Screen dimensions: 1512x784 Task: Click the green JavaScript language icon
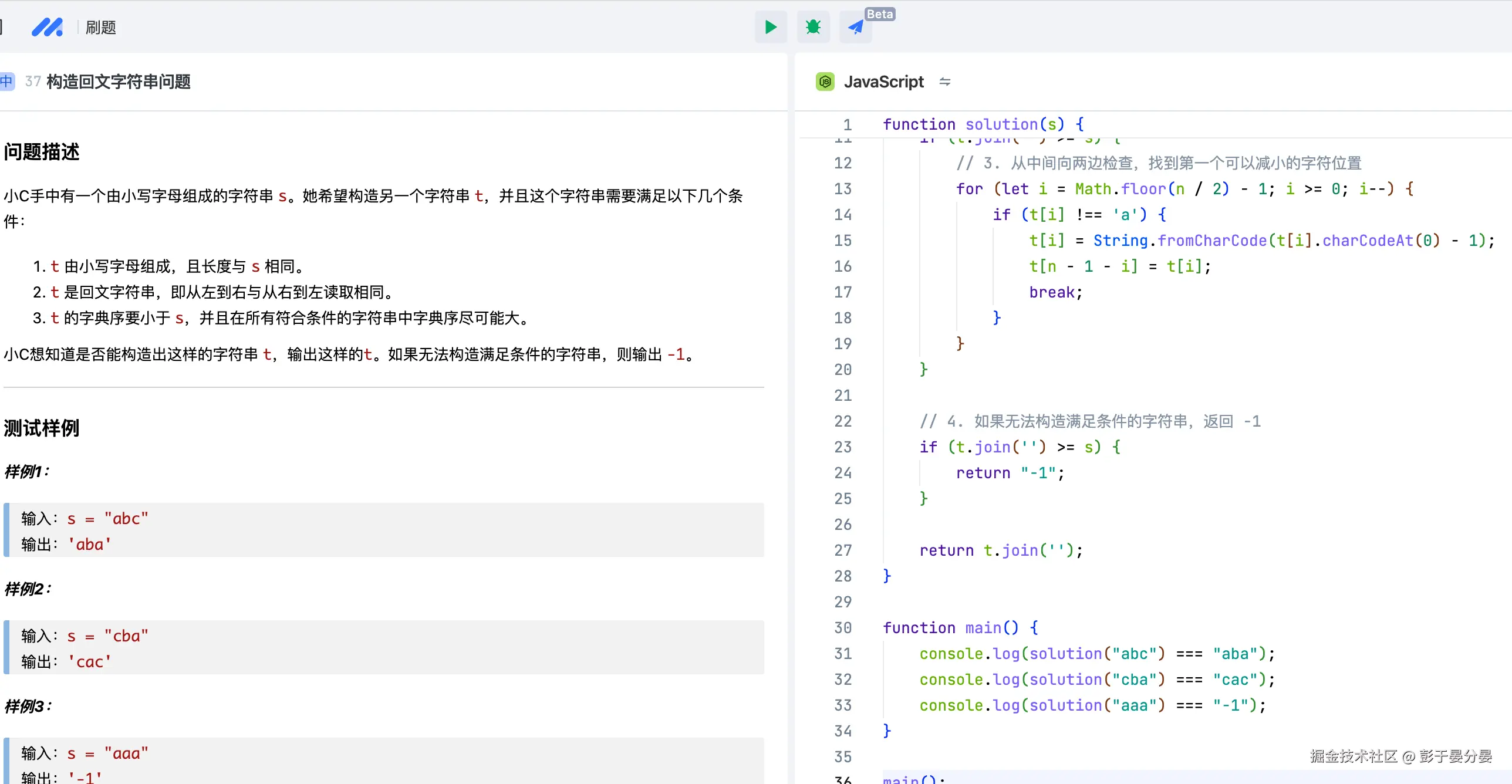[x=825, y=82]
